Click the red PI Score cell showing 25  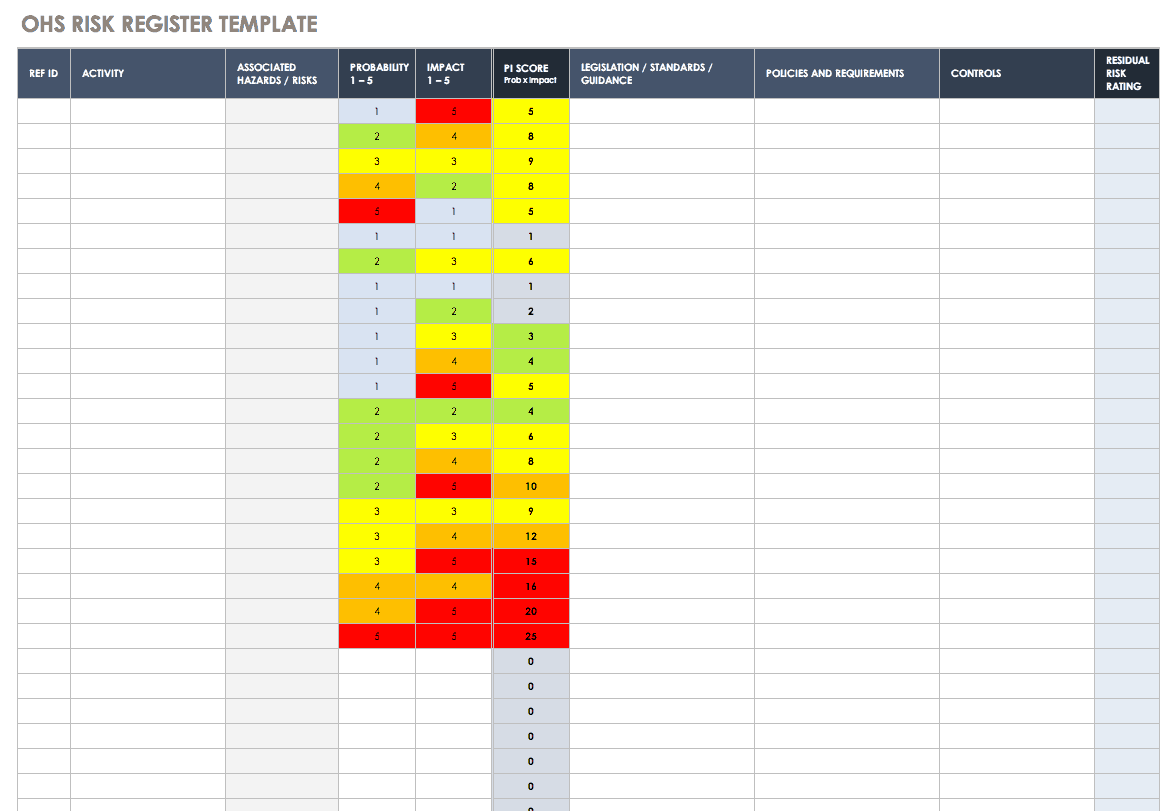click(x=530, y=635)
